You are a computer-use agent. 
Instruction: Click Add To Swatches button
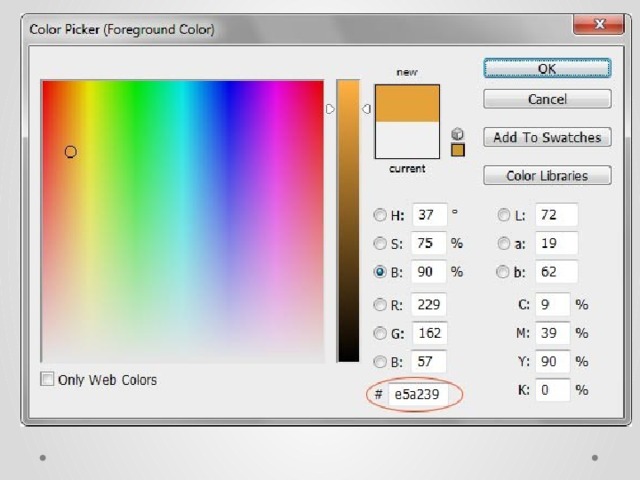click(x=547, y=137)
